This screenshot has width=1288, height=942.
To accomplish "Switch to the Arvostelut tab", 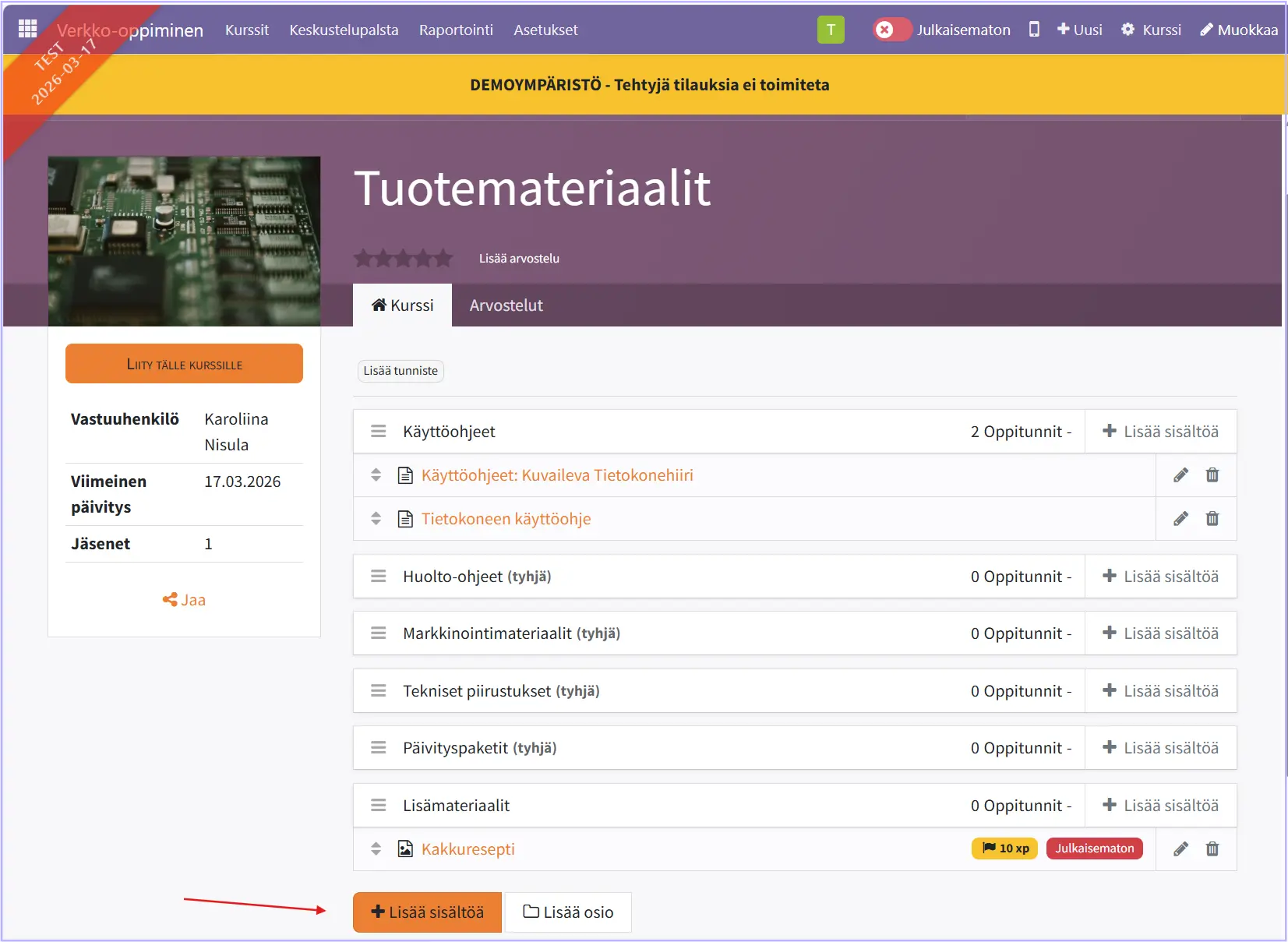I will [x=506, y=305].
